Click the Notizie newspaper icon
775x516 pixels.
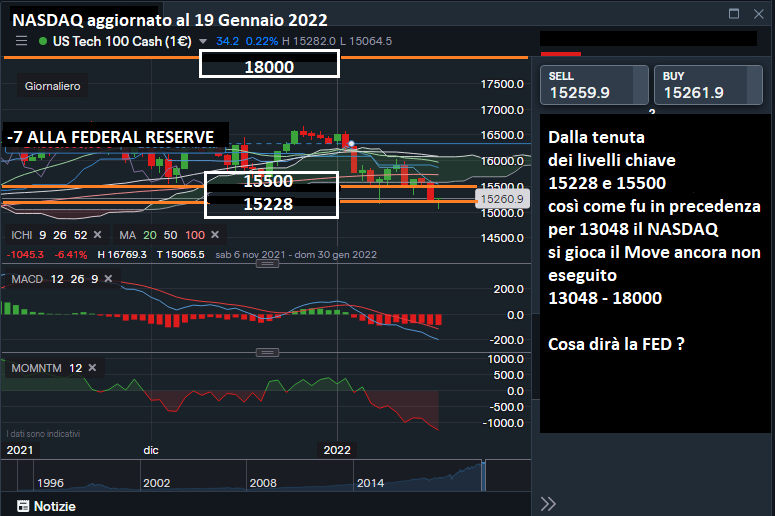click(x=23, y=506)
